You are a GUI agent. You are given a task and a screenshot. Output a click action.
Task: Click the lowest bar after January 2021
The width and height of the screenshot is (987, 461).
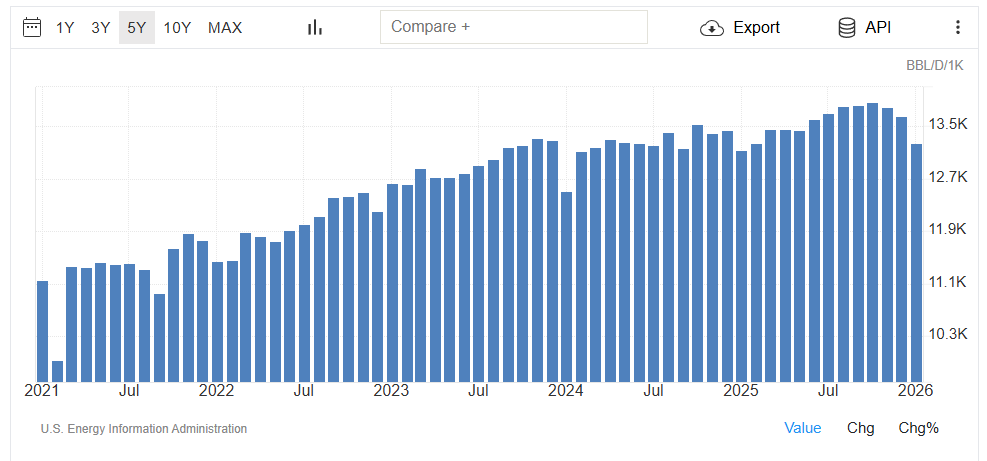click(x=57, y=372)
